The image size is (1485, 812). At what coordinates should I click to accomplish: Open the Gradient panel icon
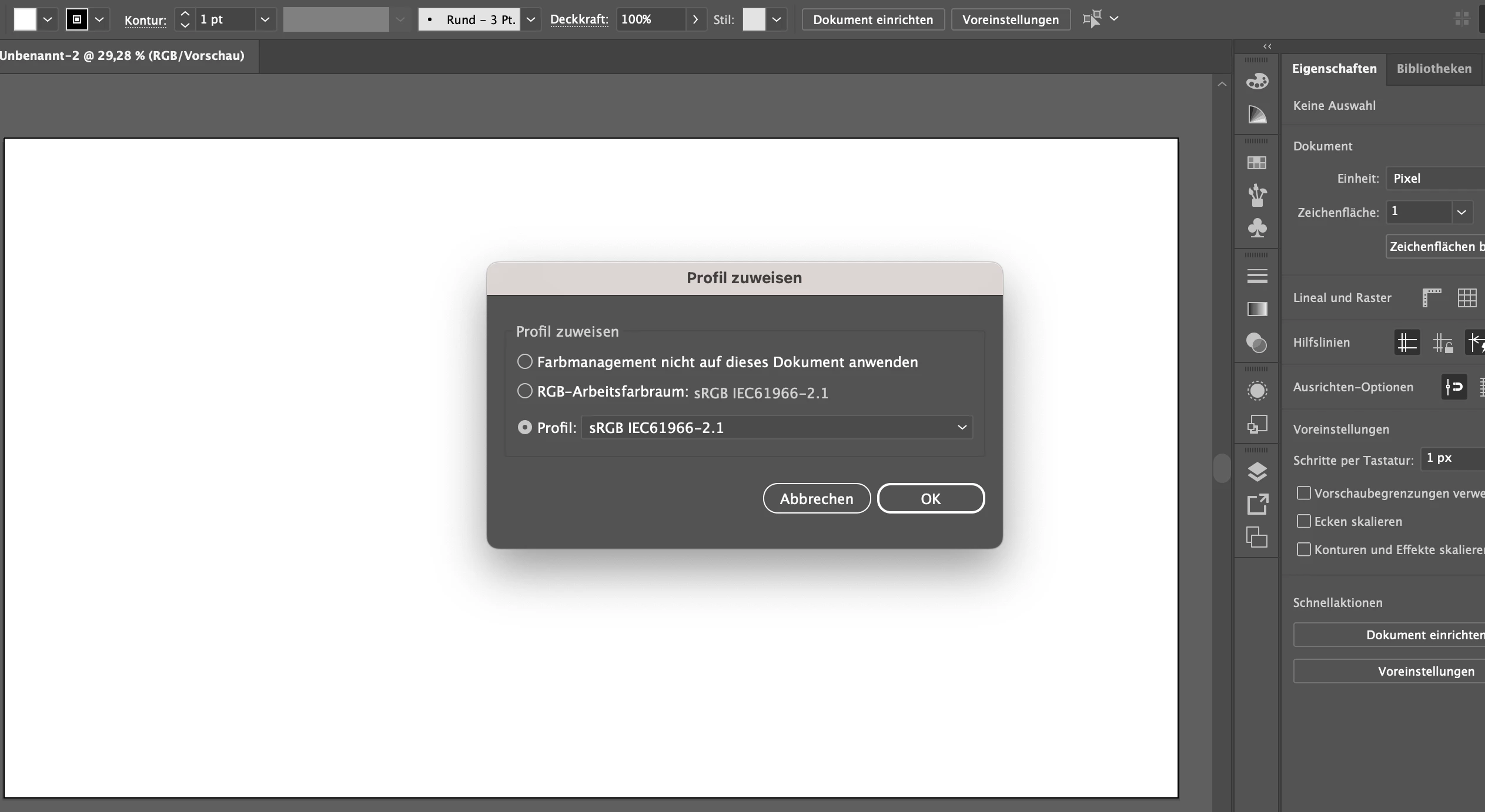1257,309
